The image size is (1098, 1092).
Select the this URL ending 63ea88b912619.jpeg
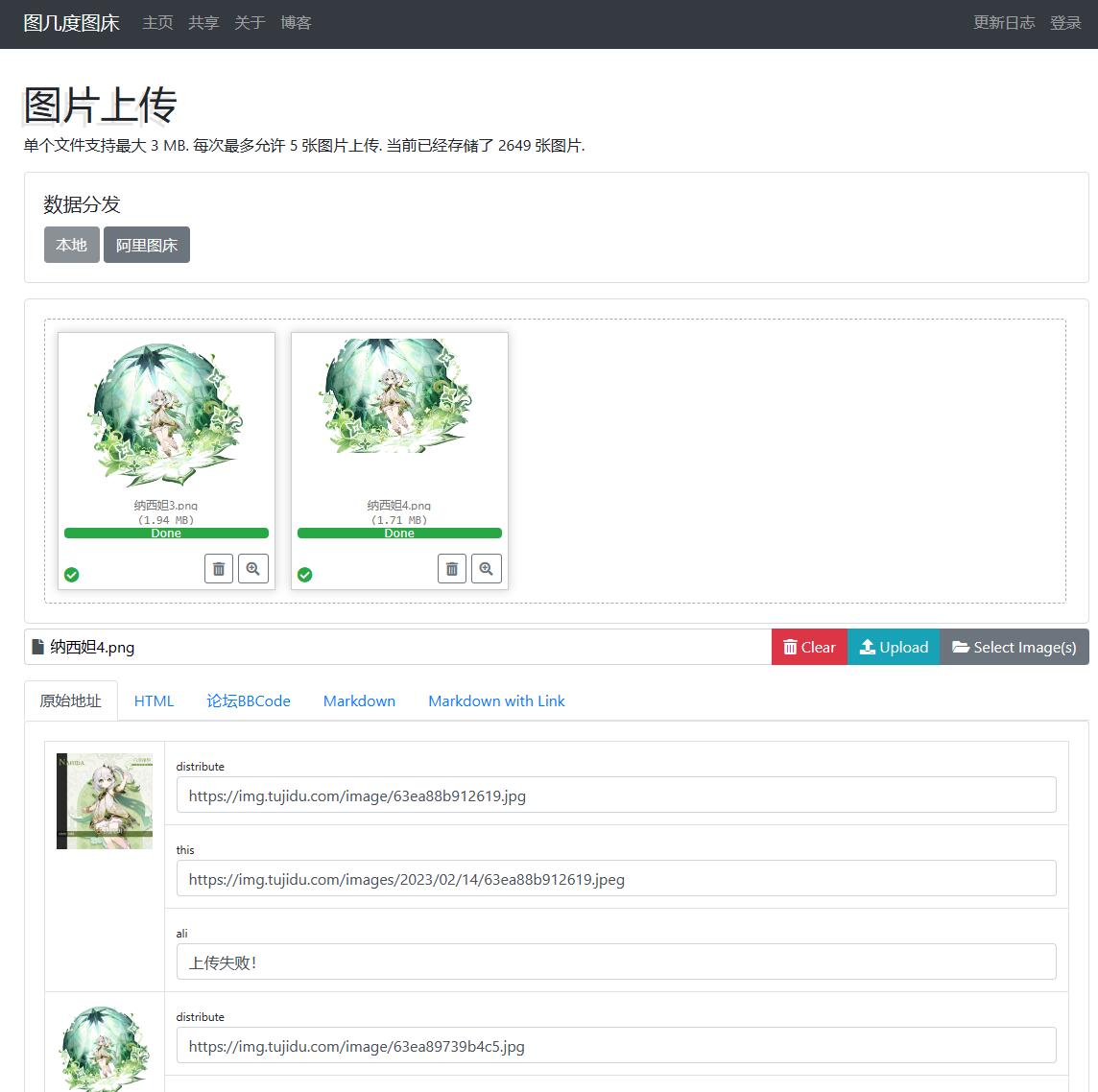pyautogui.click(x=616, y=879)
